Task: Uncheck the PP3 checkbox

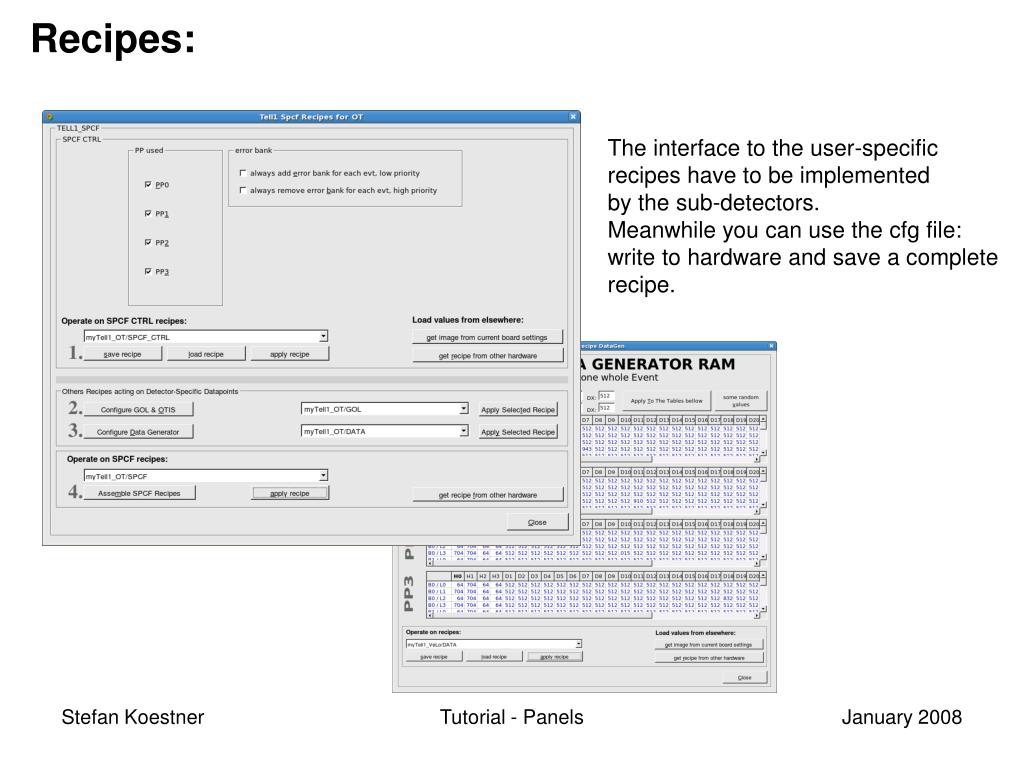Action: (x=148, y=271)
